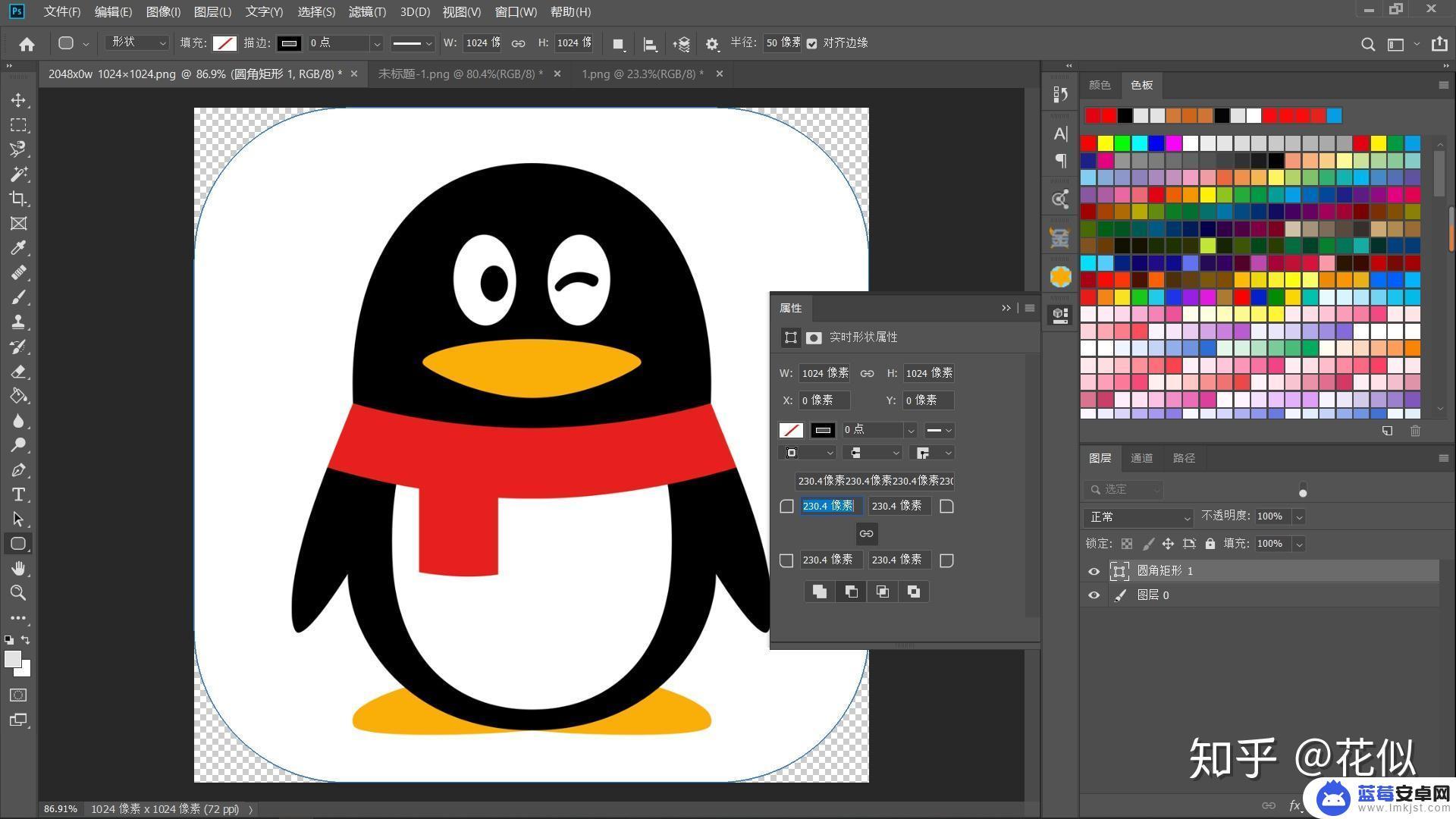Select the Clone Stamp tool

pos(18,322)
